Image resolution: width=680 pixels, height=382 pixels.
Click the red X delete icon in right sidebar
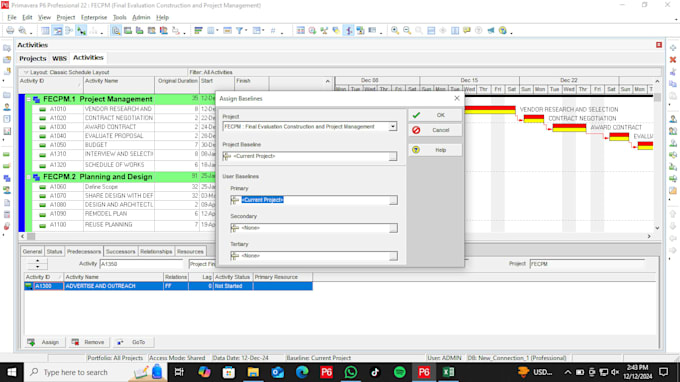[673, 60]
